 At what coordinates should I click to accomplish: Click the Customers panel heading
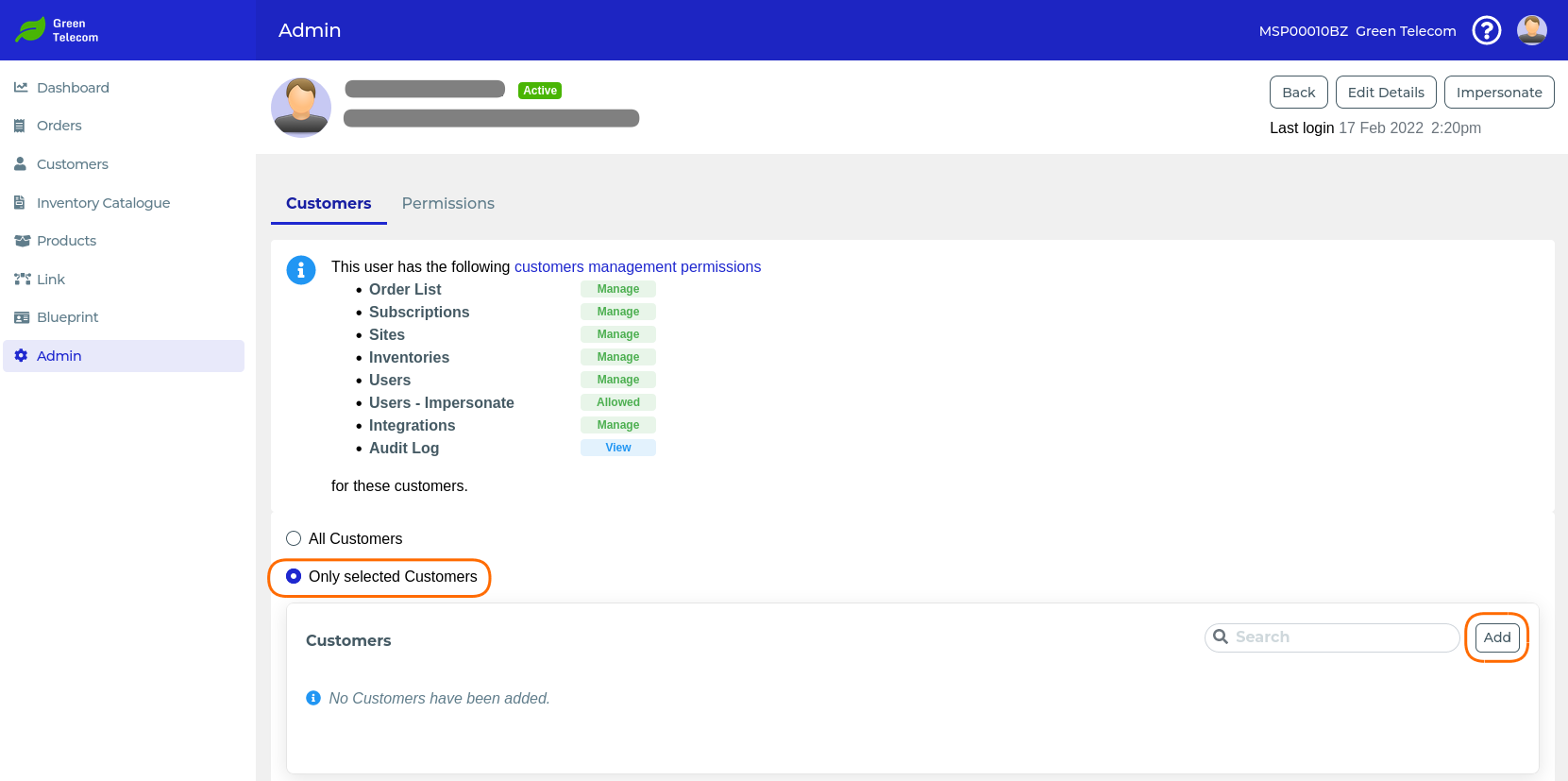point(348,640)
